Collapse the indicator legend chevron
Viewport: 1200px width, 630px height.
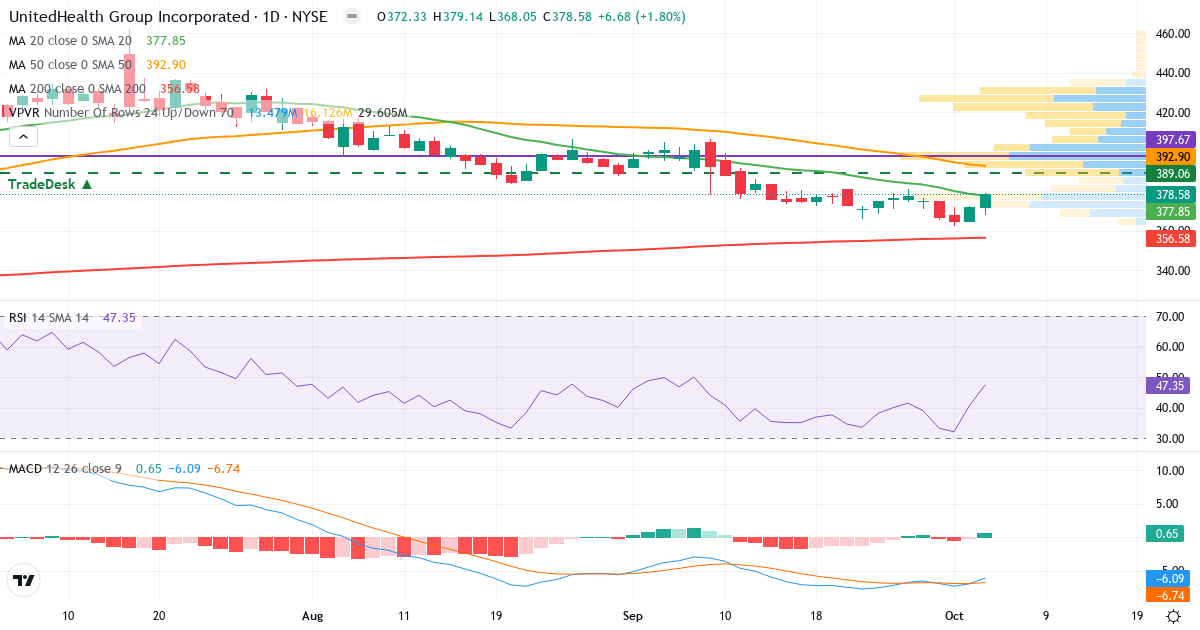(23, 136)
